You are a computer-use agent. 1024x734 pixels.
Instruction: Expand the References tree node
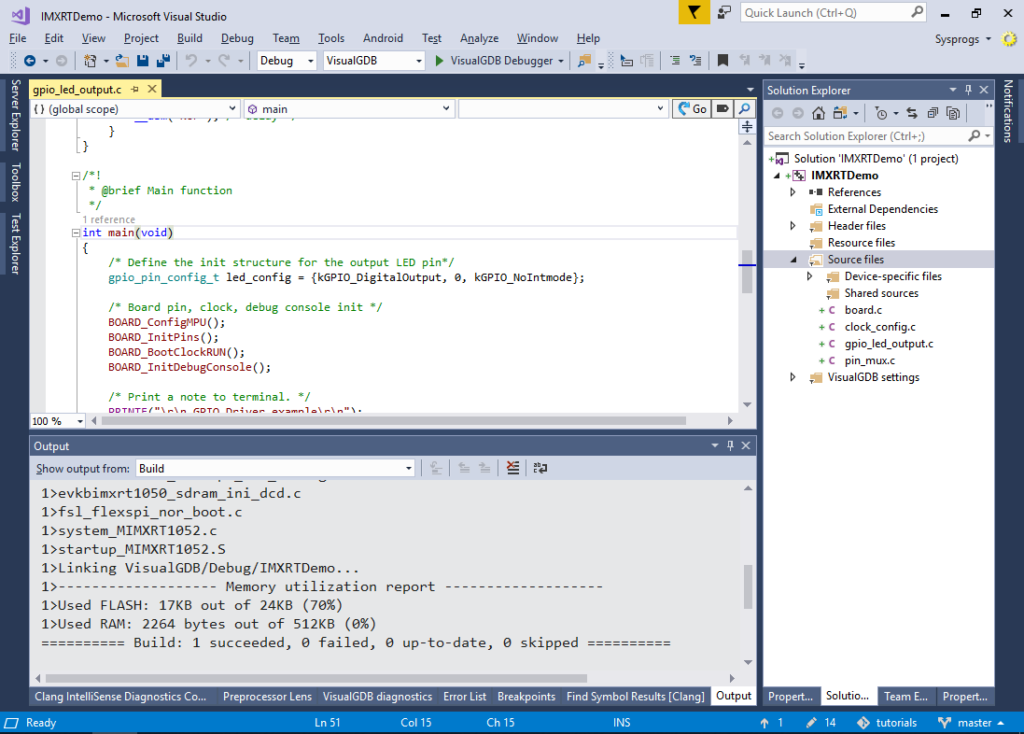point(793,192)
